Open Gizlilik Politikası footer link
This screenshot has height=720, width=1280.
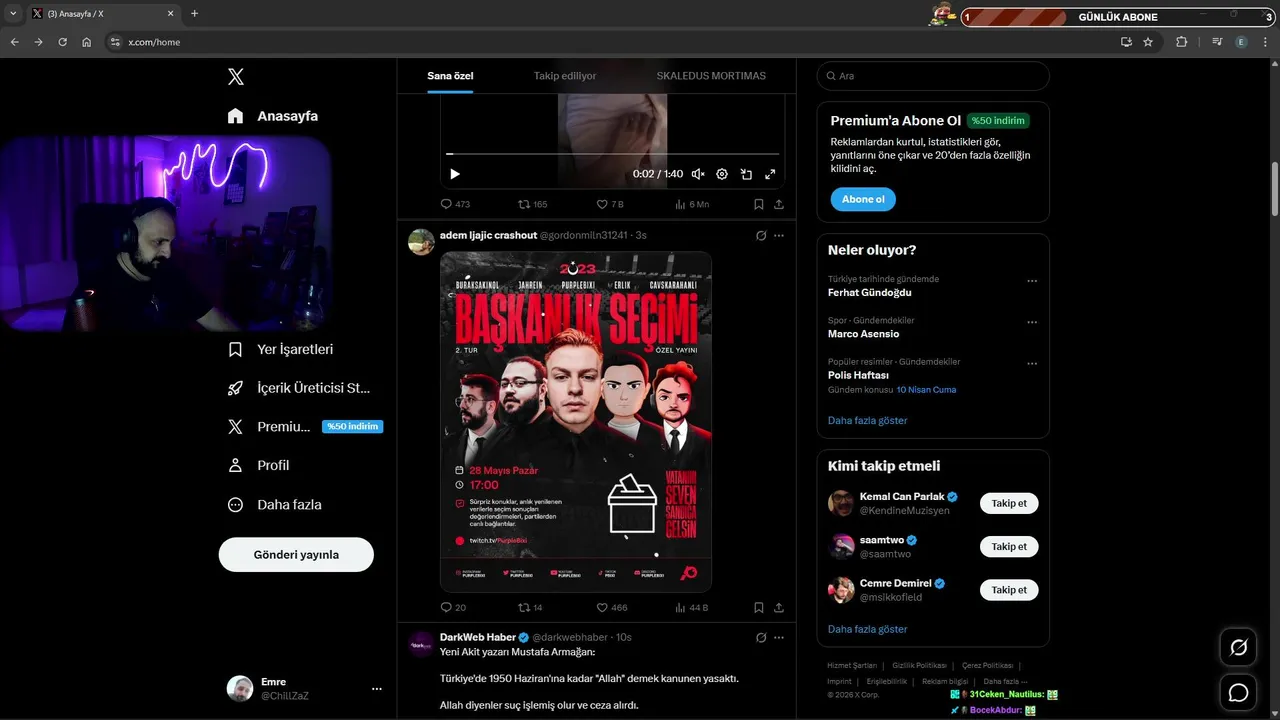pos(919,665)
